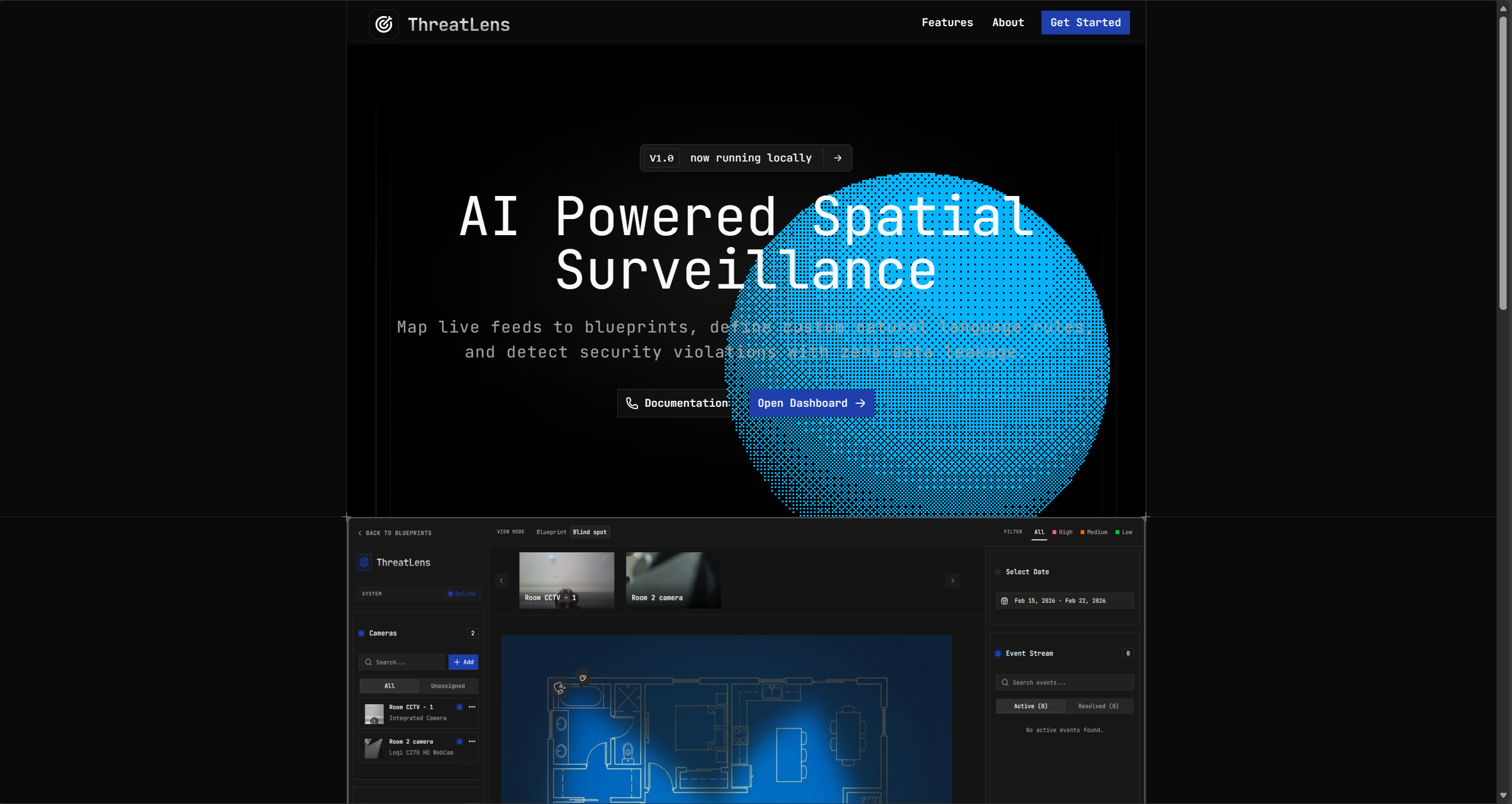Image resolution: width=1512 pixels, height=804 pixels.
Task: Select Blind spot view mode
Action: 589,532
